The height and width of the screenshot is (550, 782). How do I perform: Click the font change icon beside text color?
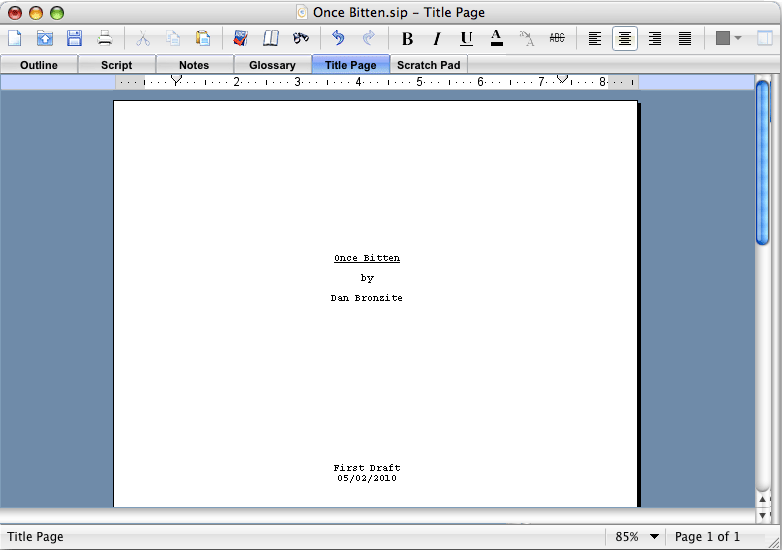click(x=526, y=38)
